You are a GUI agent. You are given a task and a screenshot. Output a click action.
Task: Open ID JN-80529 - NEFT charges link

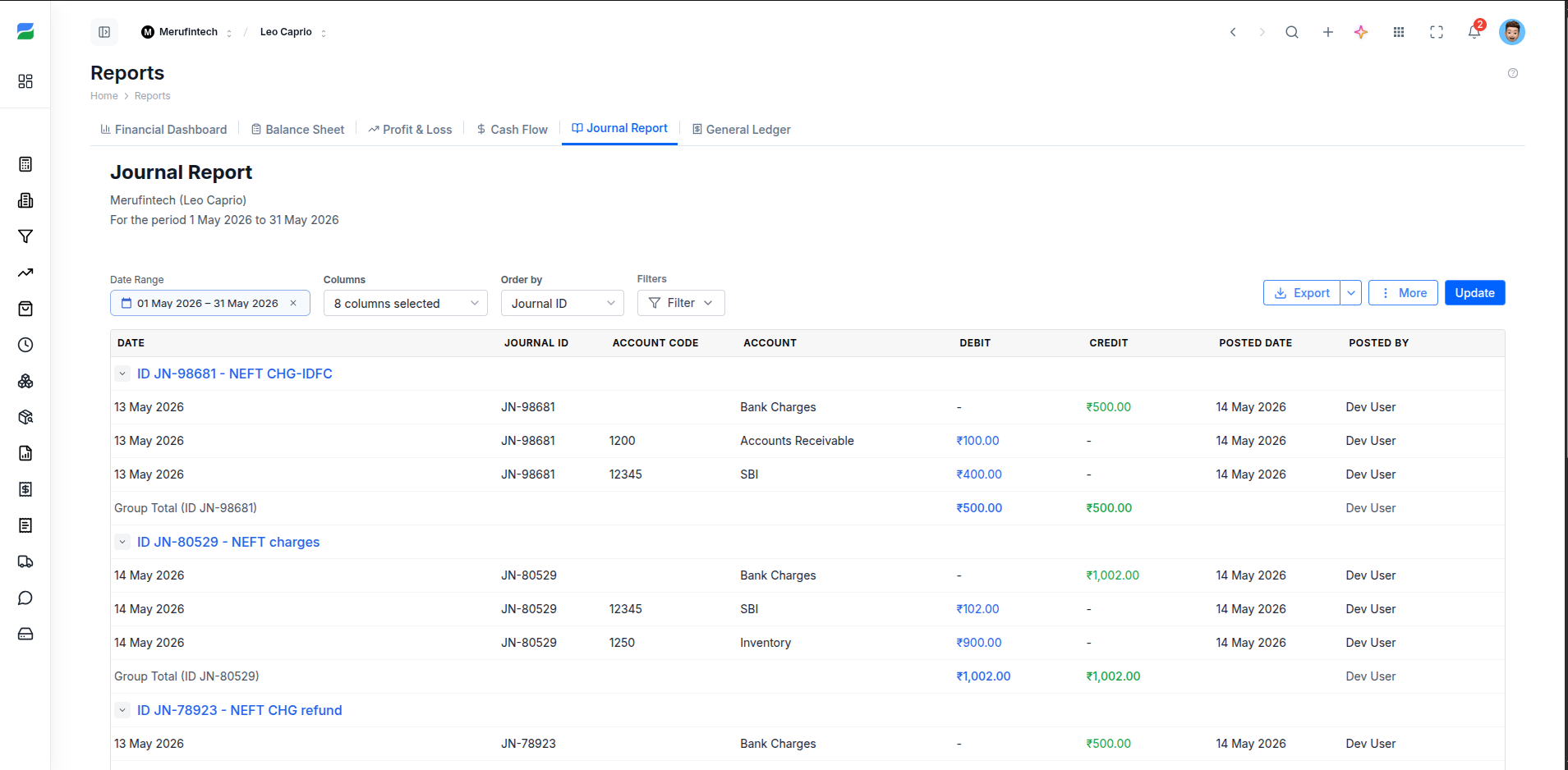pyautogui.click(x=228, y=542)
